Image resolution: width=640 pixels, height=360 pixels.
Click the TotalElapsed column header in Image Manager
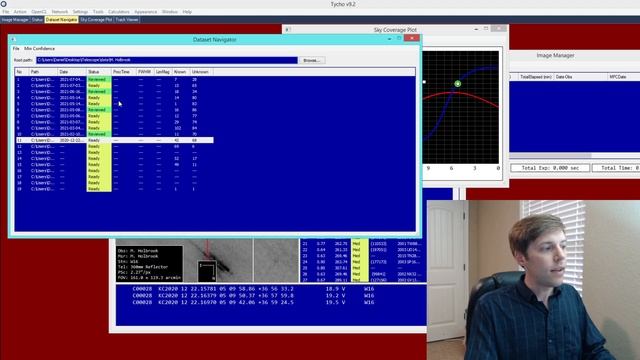[x=536, y=77]
